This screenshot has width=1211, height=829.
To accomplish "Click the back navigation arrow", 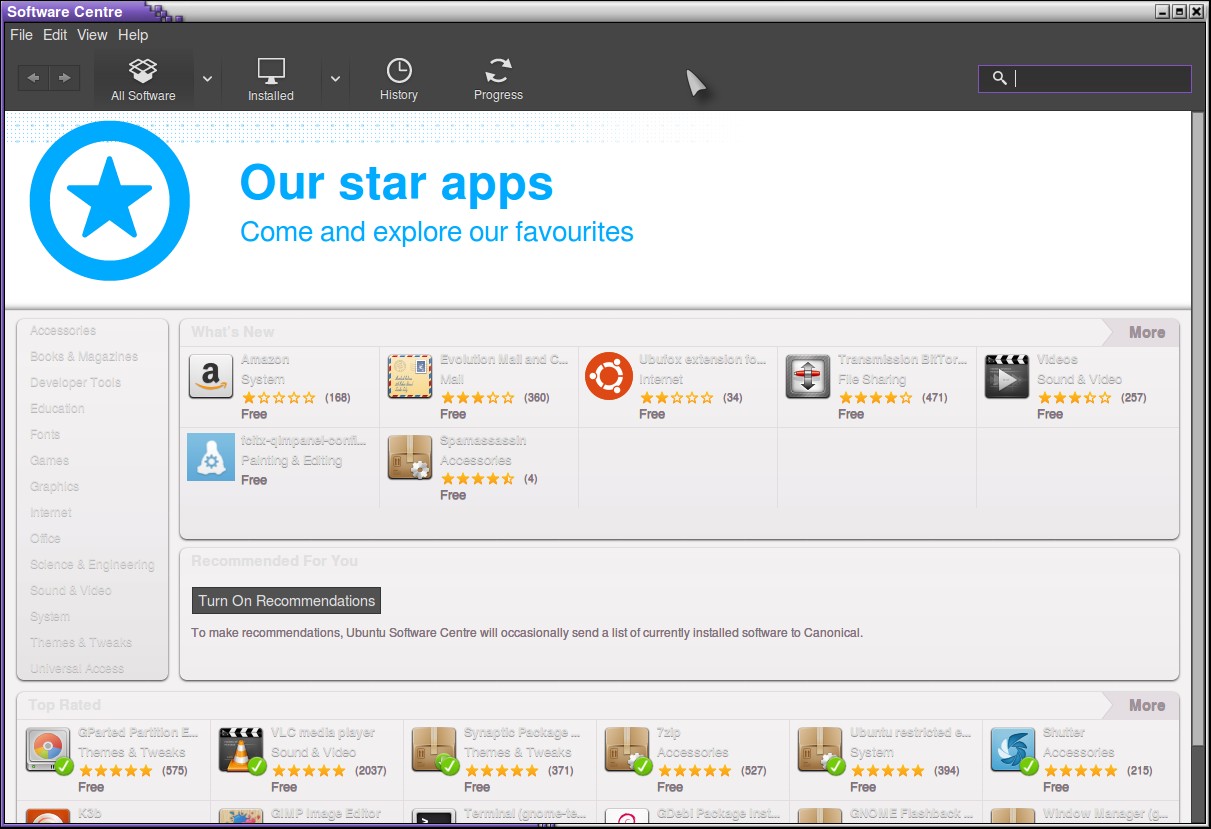I will 33,78.
